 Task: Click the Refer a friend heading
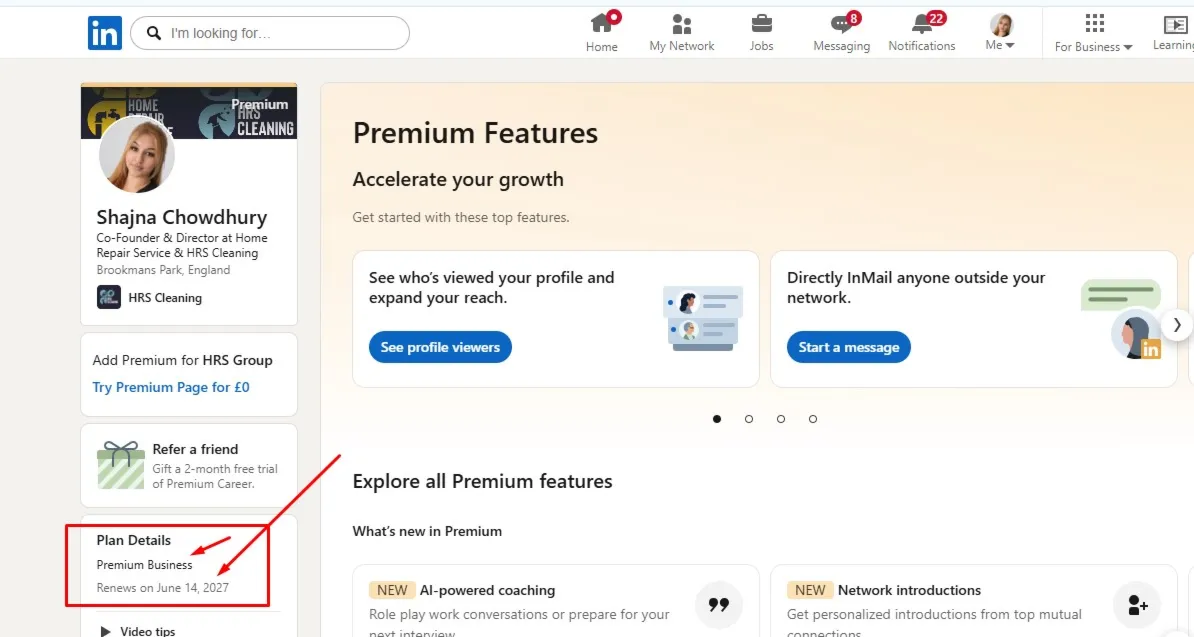[195, 449]
